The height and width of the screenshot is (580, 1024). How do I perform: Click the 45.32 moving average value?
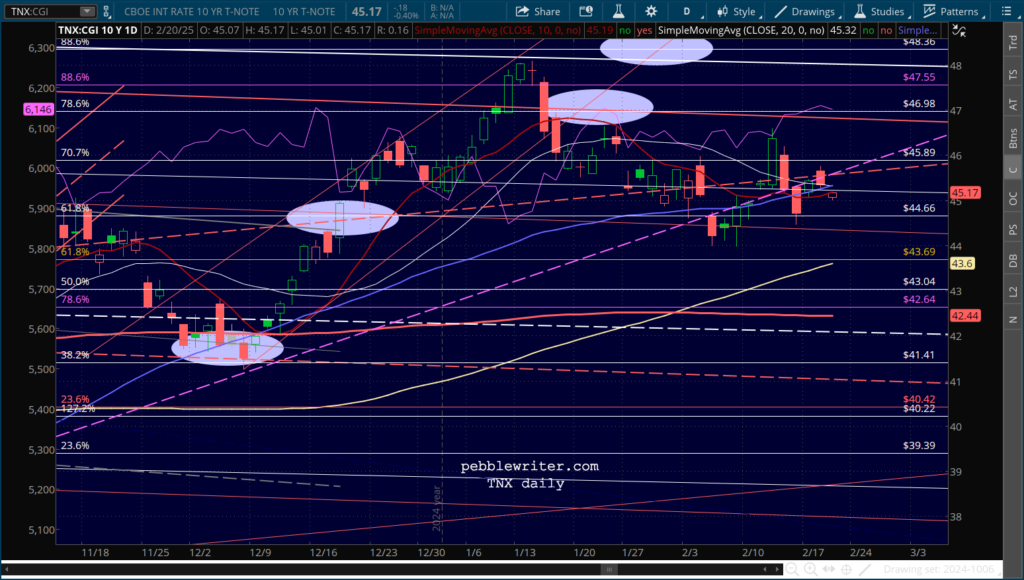[843, 30]
